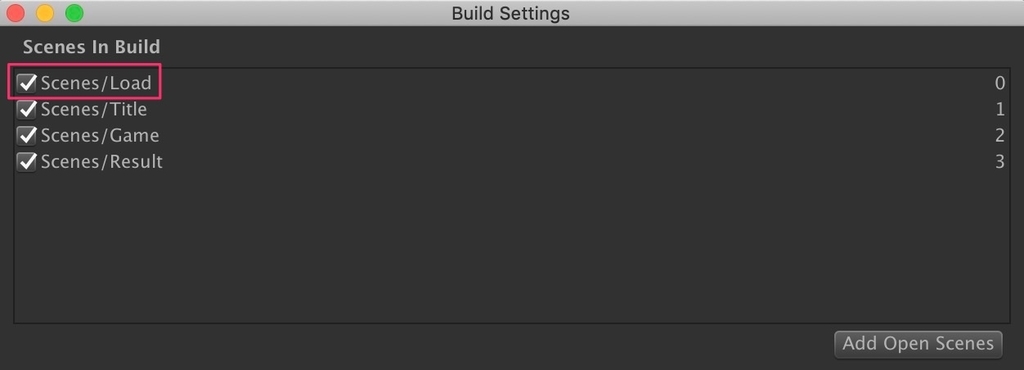The width and height of the screenshot is (1024, 370).
Task: Click empty area inside the scenes list
Action: [512, 248]
